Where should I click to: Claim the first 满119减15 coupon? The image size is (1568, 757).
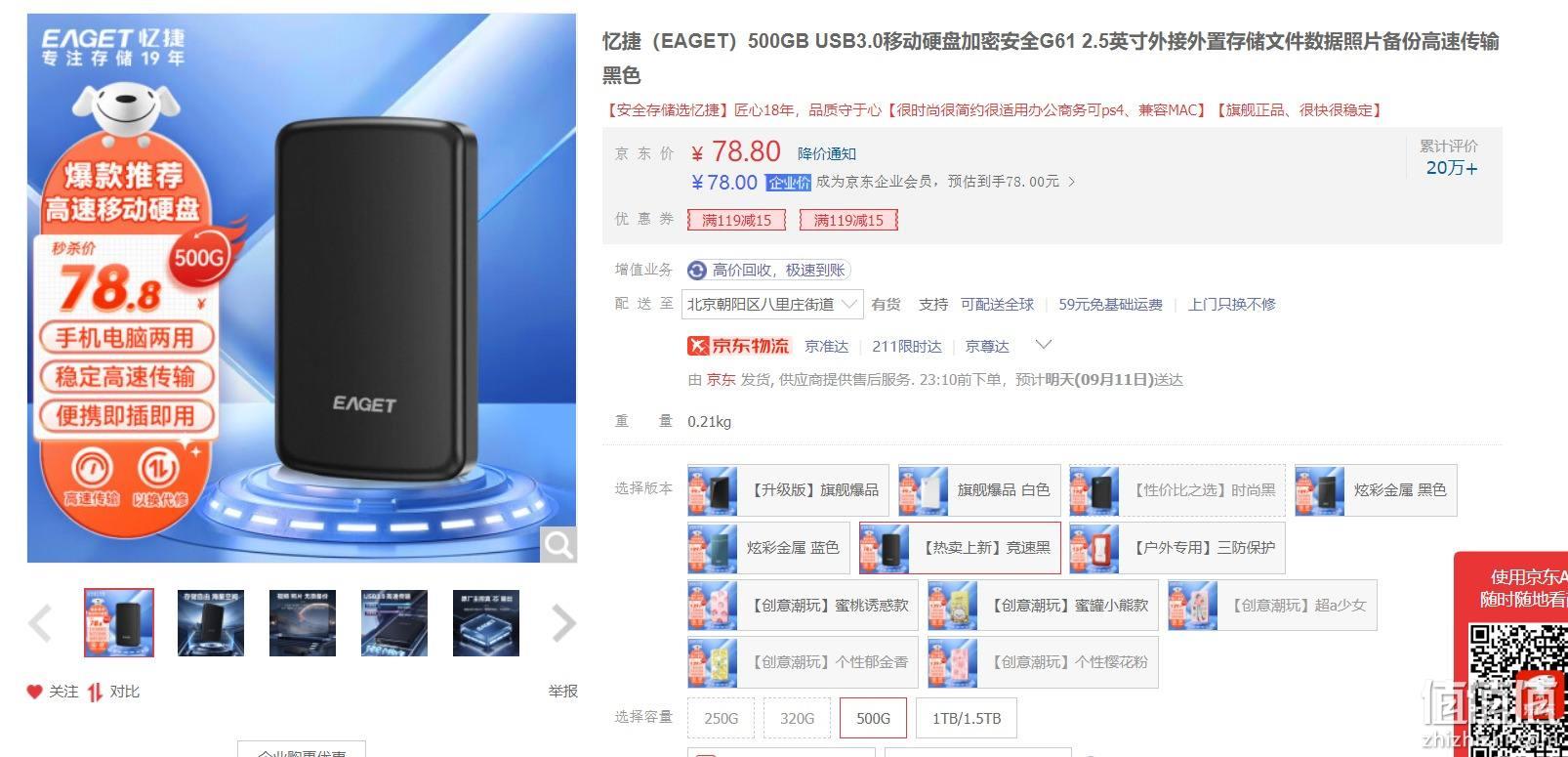737,220
